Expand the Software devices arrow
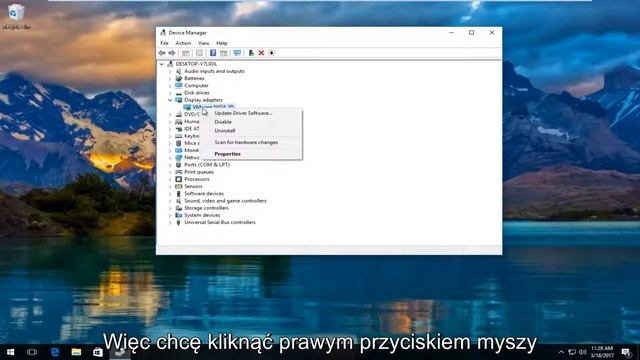The image size is (640, 360). pyautogui.click(x=170, y=194)
